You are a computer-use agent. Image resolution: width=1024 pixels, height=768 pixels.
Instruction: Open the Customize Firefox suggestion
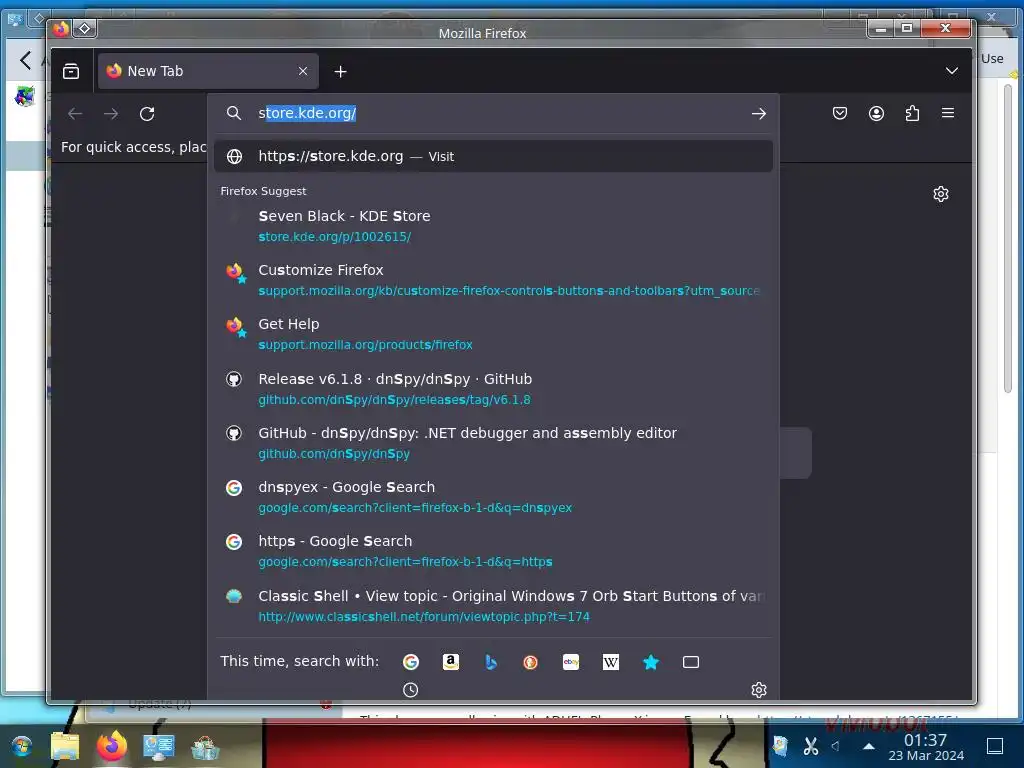pyautogui.click(x=493, y=280)
